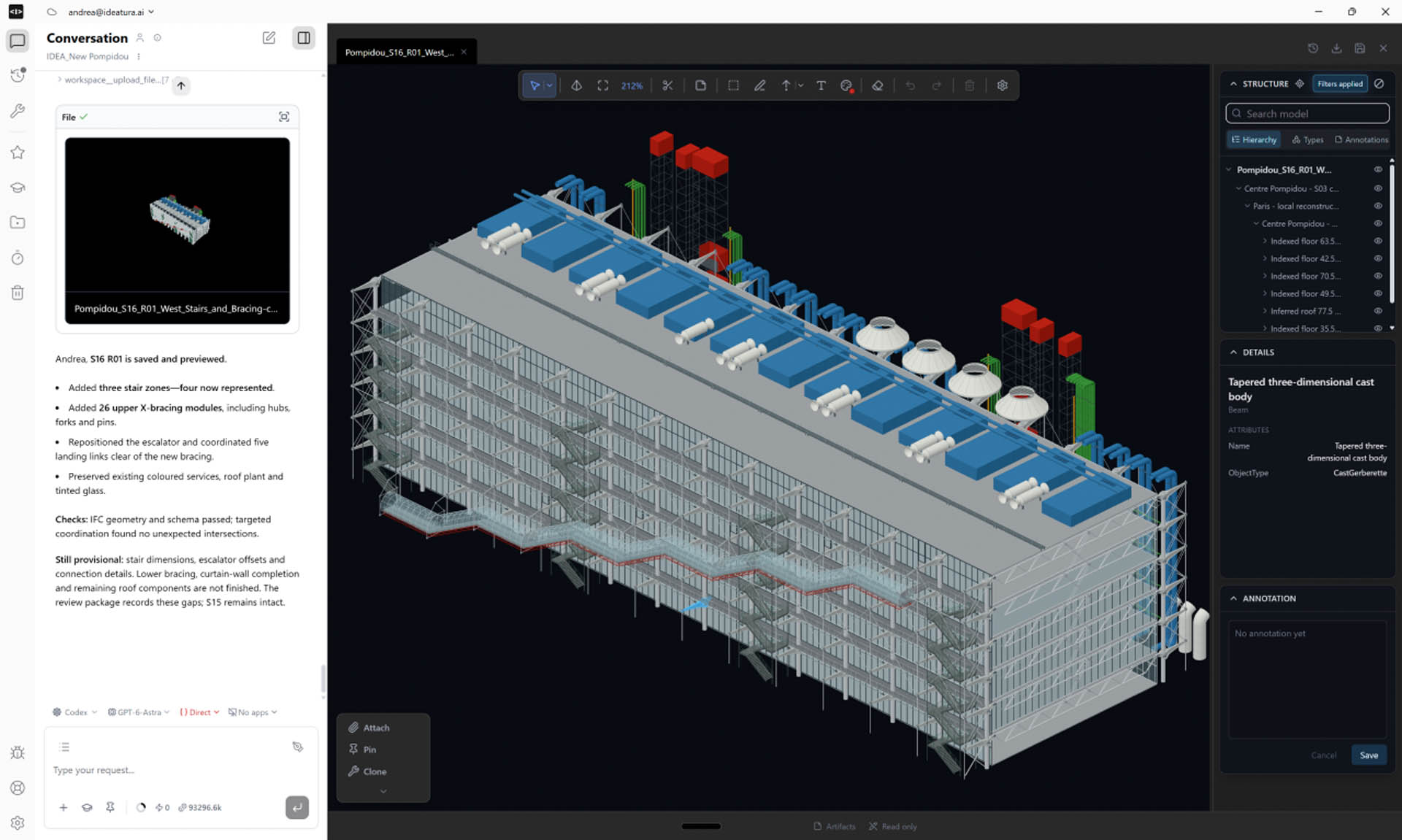The width and height of the screenshot is (1402, 840).
Task: Click the target locate icon beside STRUCTURE
Action: coord(1300,84)
